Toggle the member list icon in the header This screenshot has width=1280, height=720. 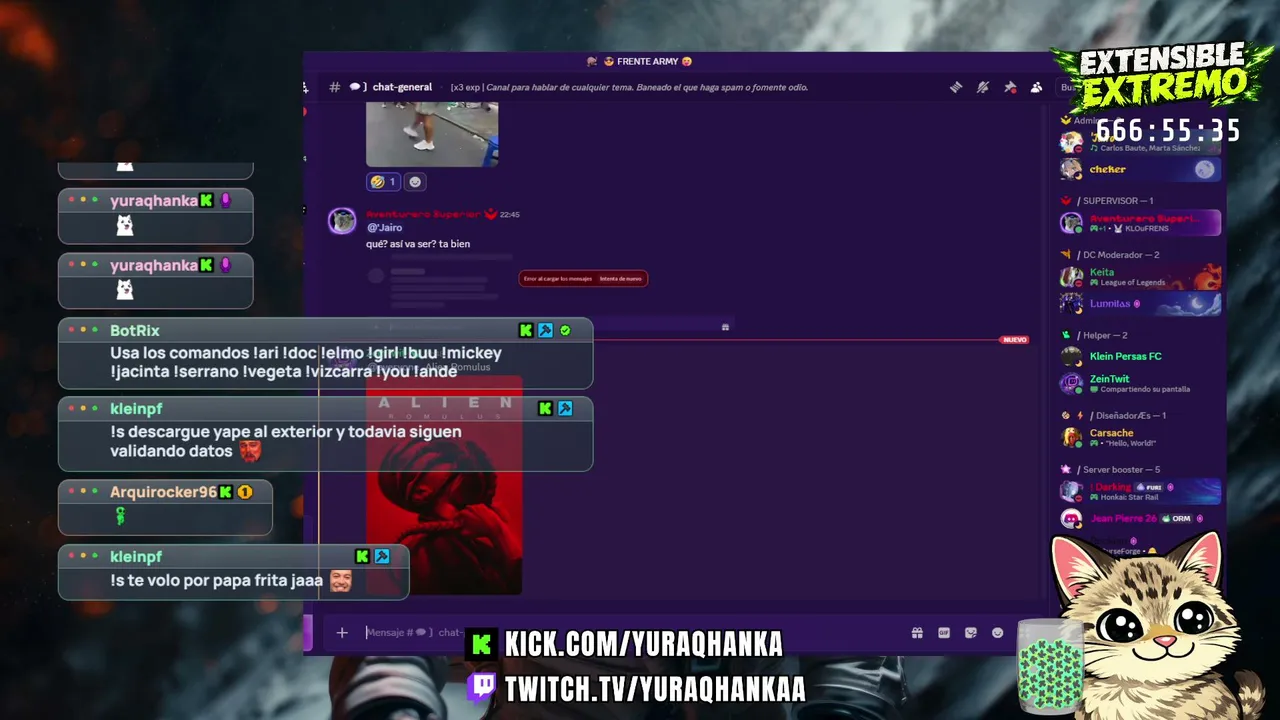point(1037,87)
